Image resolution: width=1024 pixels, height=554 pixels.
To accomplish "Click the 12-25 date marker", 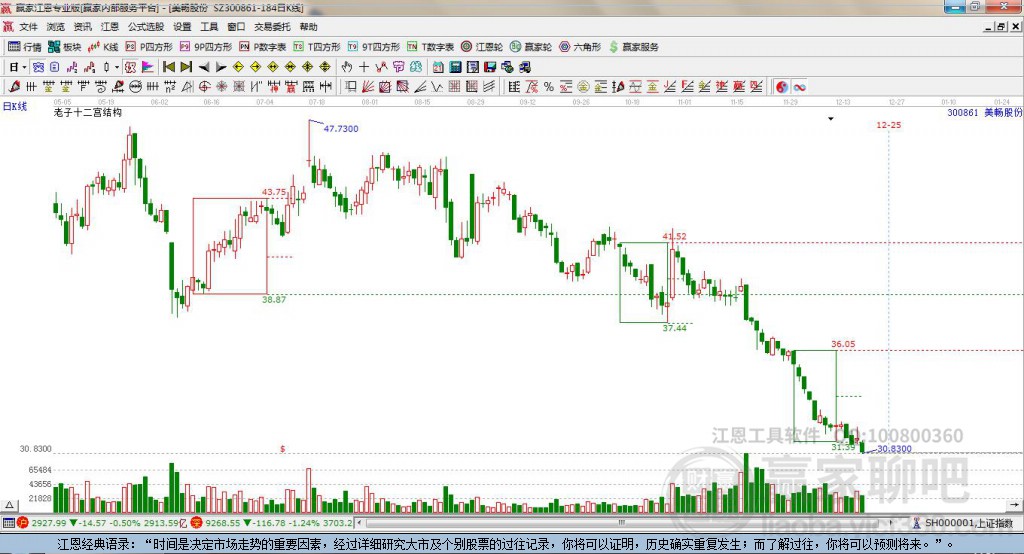I will (888, 125).
